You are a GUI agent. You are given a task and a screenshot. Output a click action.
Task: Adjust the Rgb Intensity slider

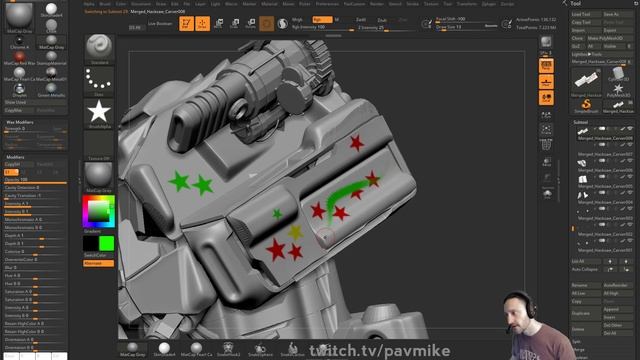322,28
